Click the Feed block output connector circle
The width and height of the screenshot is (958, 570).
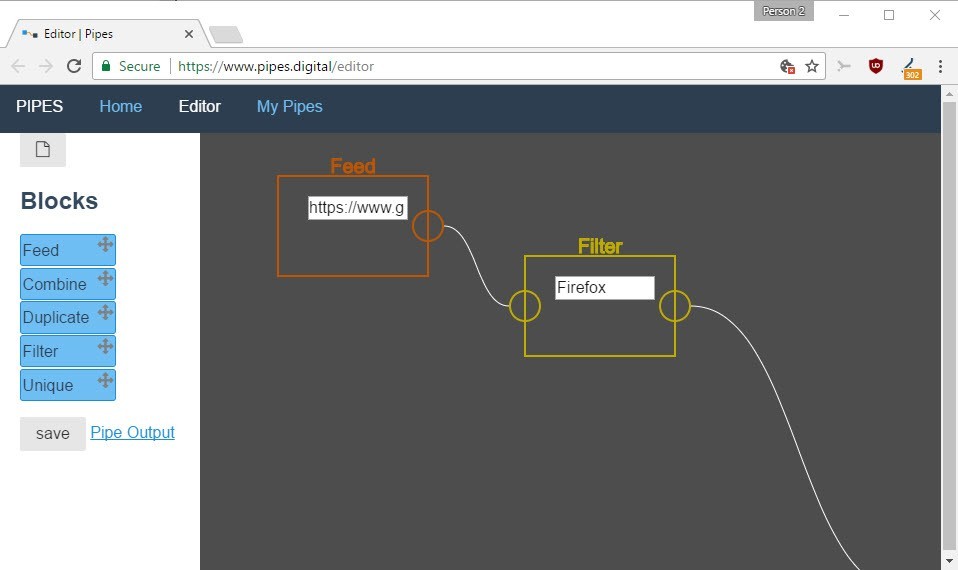pos(428,226)
